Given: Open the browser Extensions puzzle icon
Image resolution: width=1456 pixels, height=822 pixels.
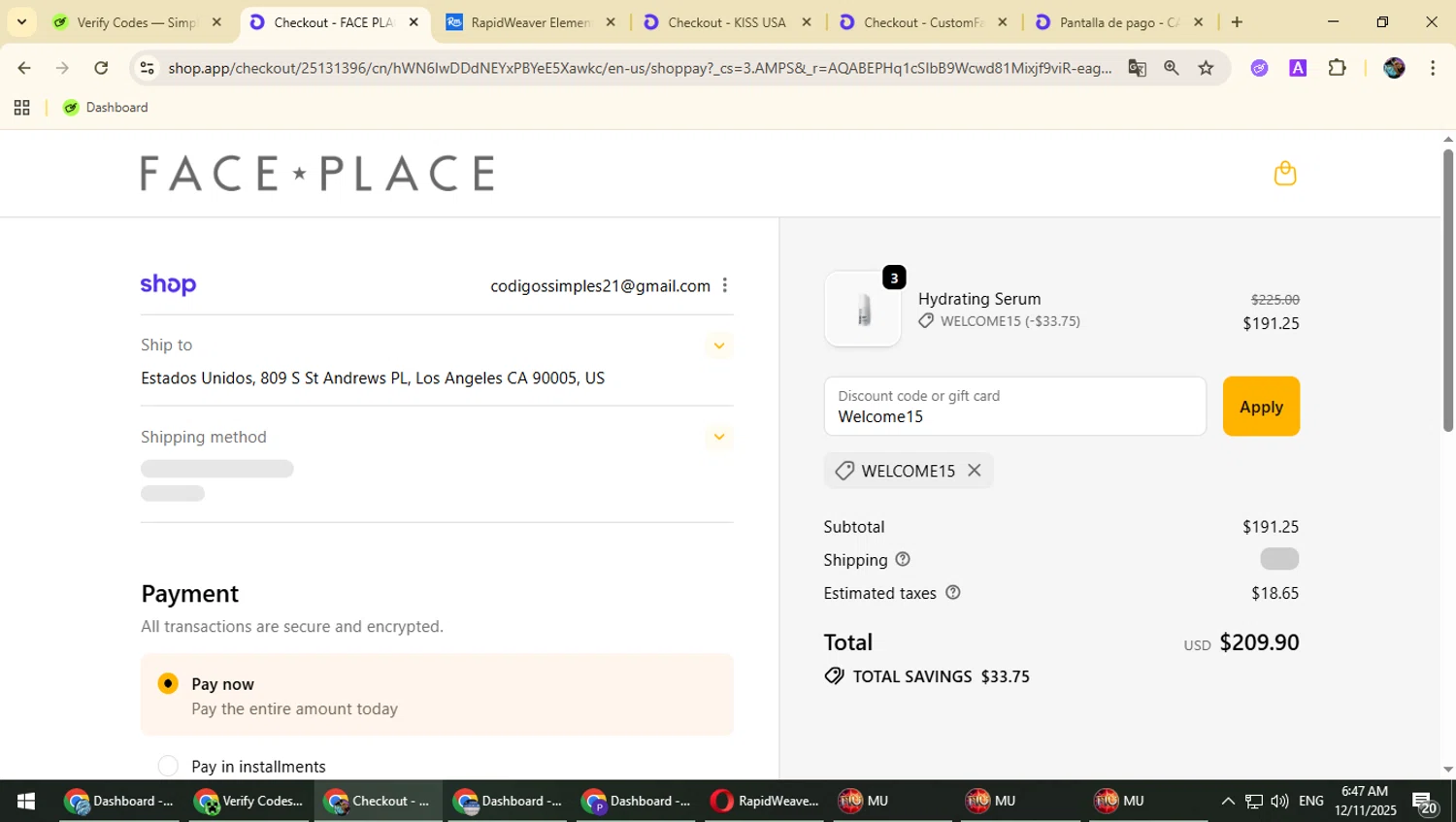Looking at the screenshot, I should click(x=1338, y=68).
